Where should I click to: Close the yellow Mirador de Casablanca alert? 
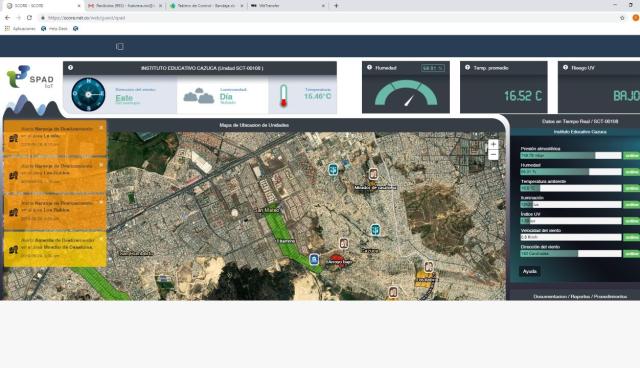pos(101,239)
